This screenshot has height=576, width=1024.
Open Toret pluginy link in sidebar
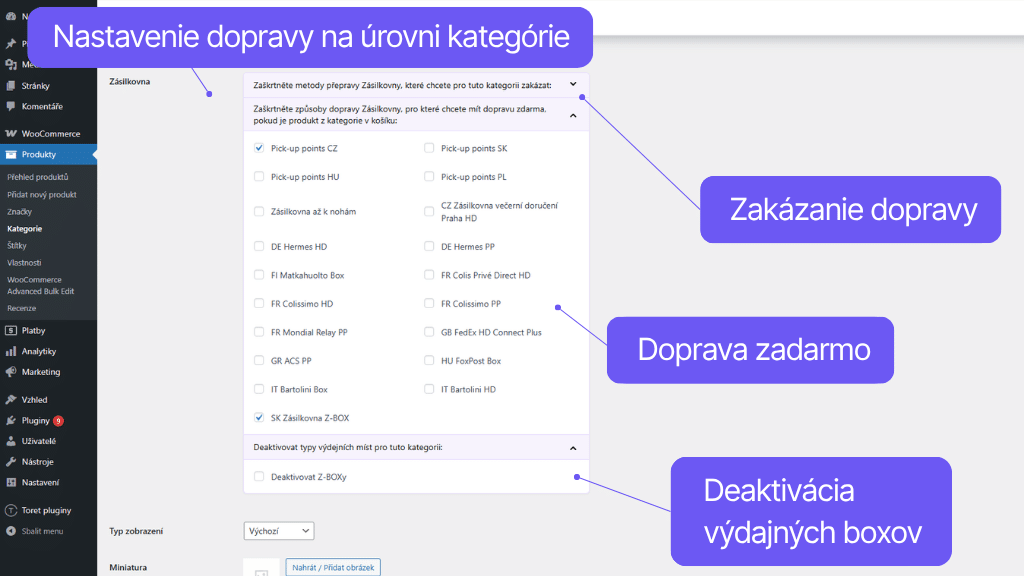(x=46, y=510)
